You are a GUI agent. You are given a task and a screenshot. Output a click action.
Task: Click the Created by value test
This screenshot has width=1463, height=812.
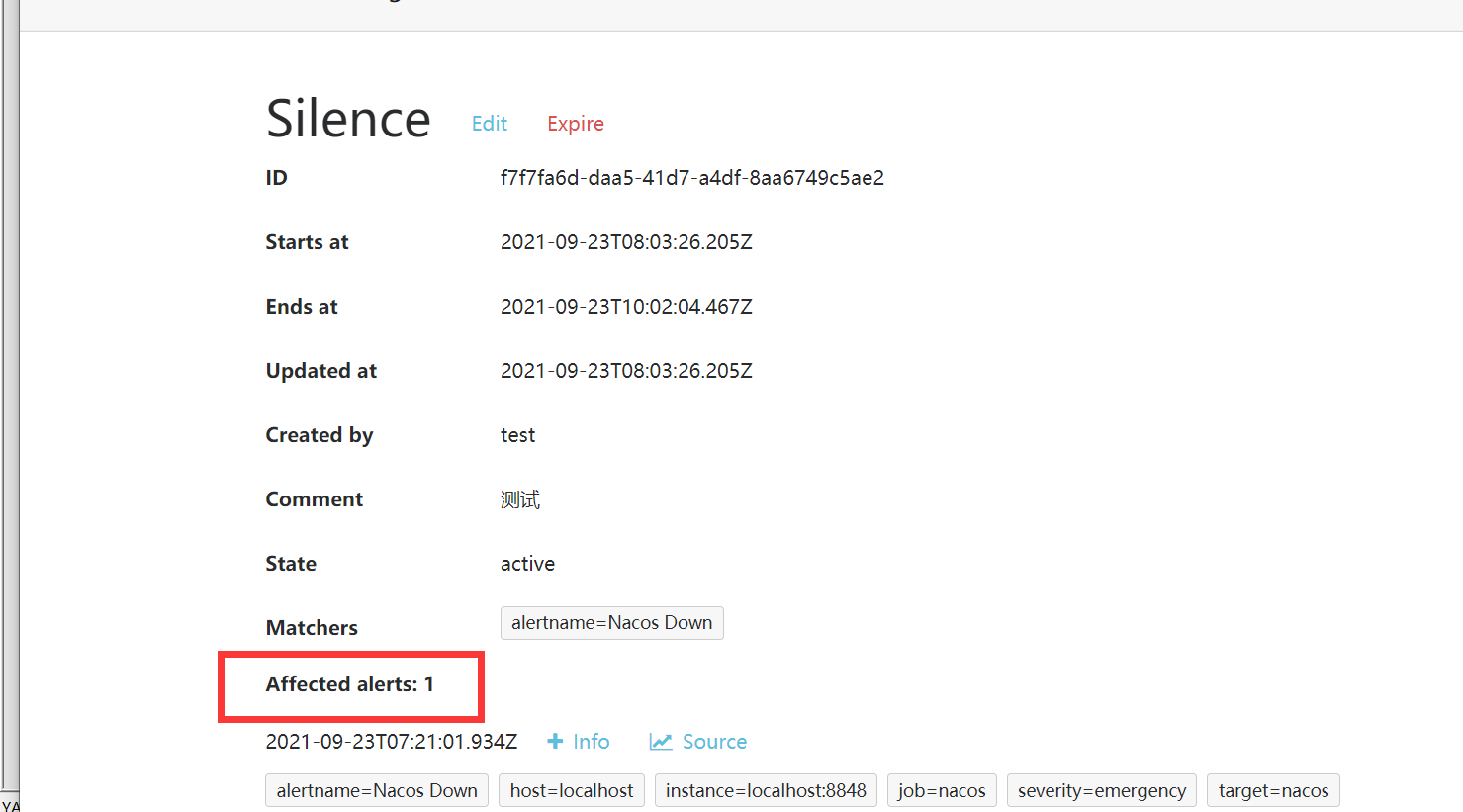517,434
